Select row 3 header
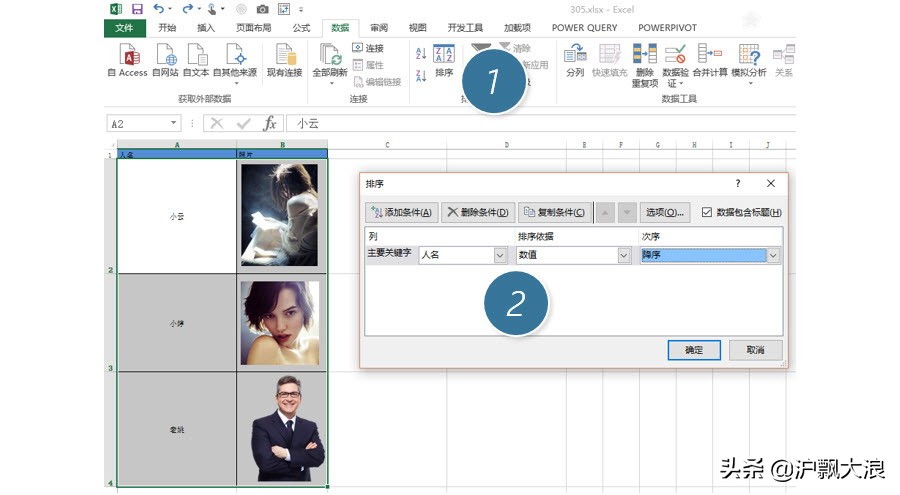Image resolution: width=900 pixels, height=495 pixels. (x=110, y=323)
